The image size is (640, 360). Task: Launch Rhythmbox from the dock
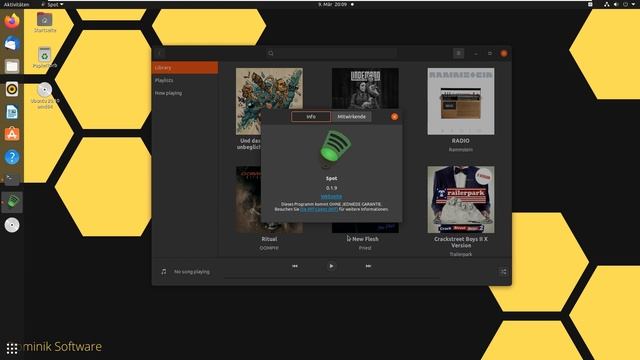(12, 89)
